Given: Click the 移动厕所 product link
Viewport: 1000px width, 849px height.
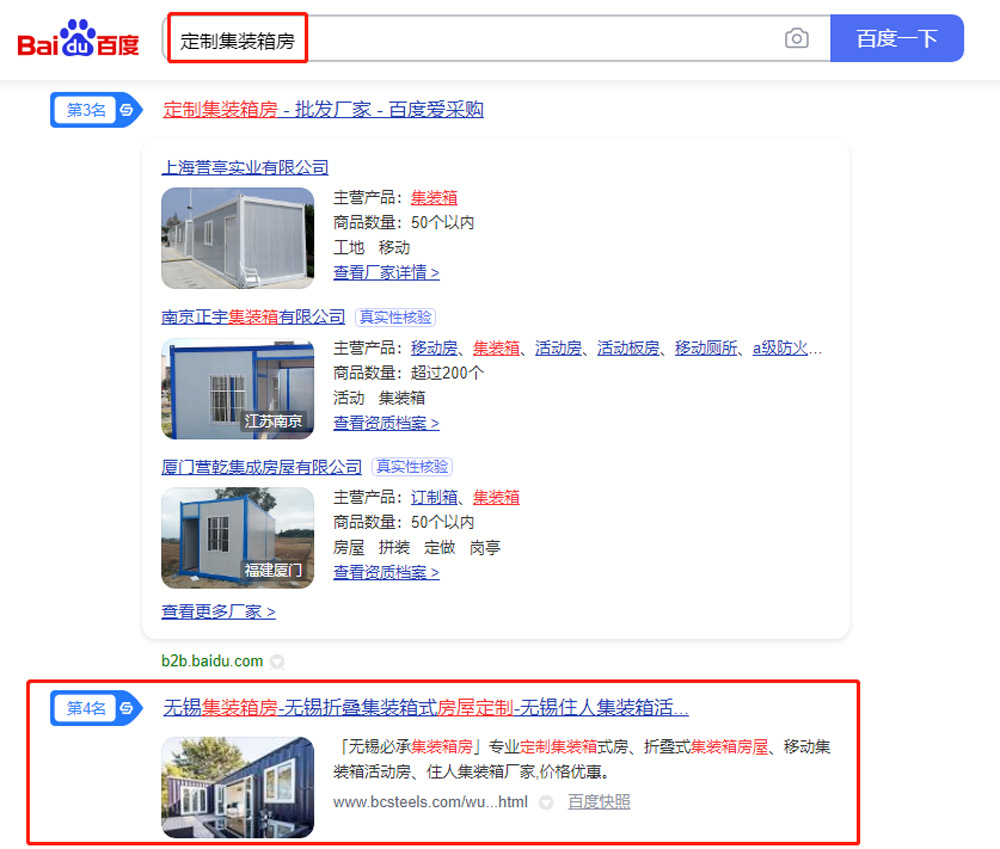Looking at the screenshot, I should click(x=706, y=348).
